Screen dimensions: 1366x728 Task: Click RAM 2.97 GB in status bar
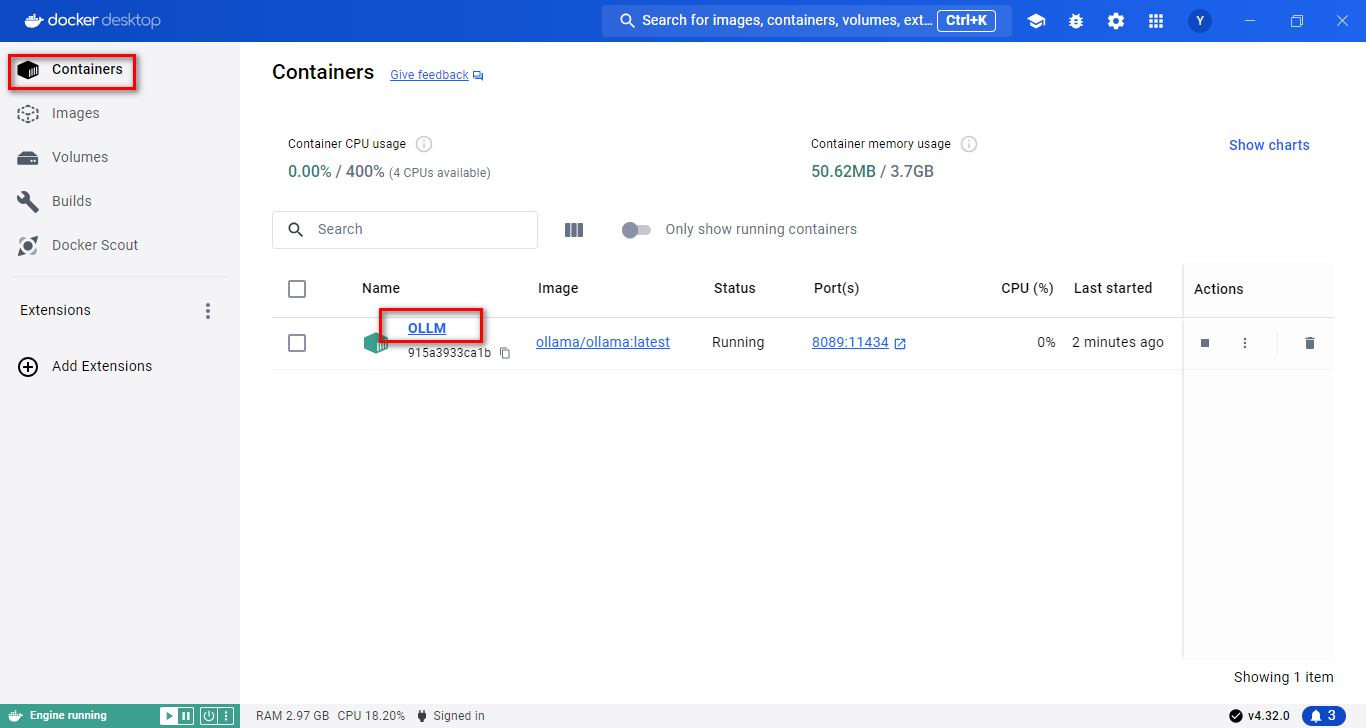coord(292,716)
